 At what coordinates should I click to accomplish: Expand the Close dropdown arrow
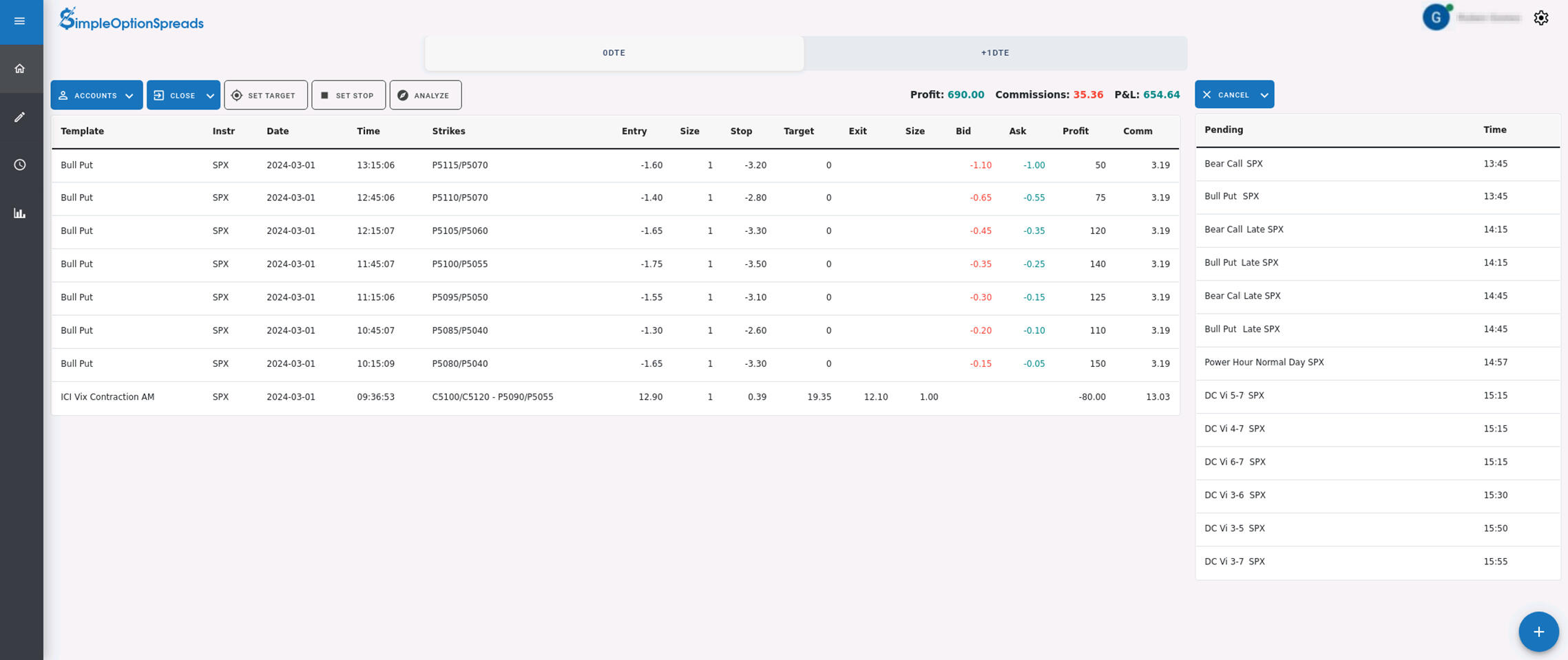(210, 96)
